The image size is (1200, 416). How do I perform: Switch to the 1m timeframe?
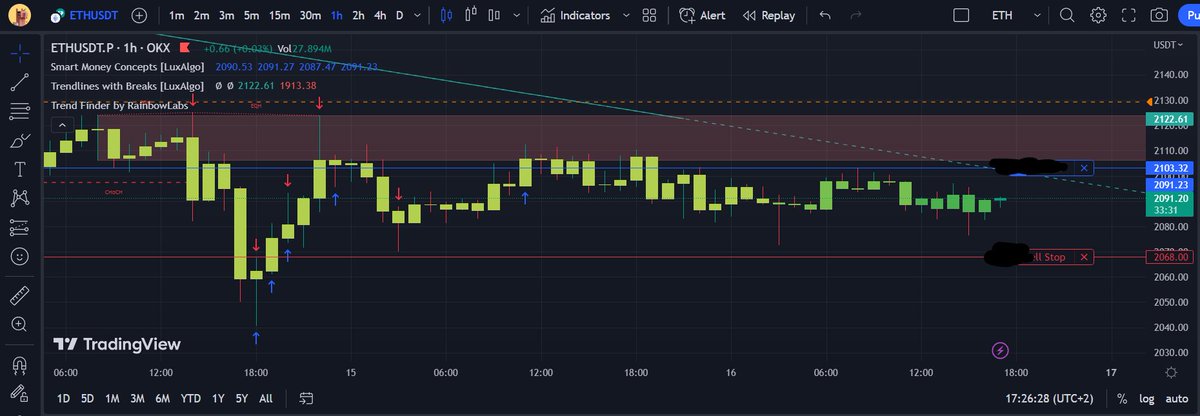(x=177, y=16)
